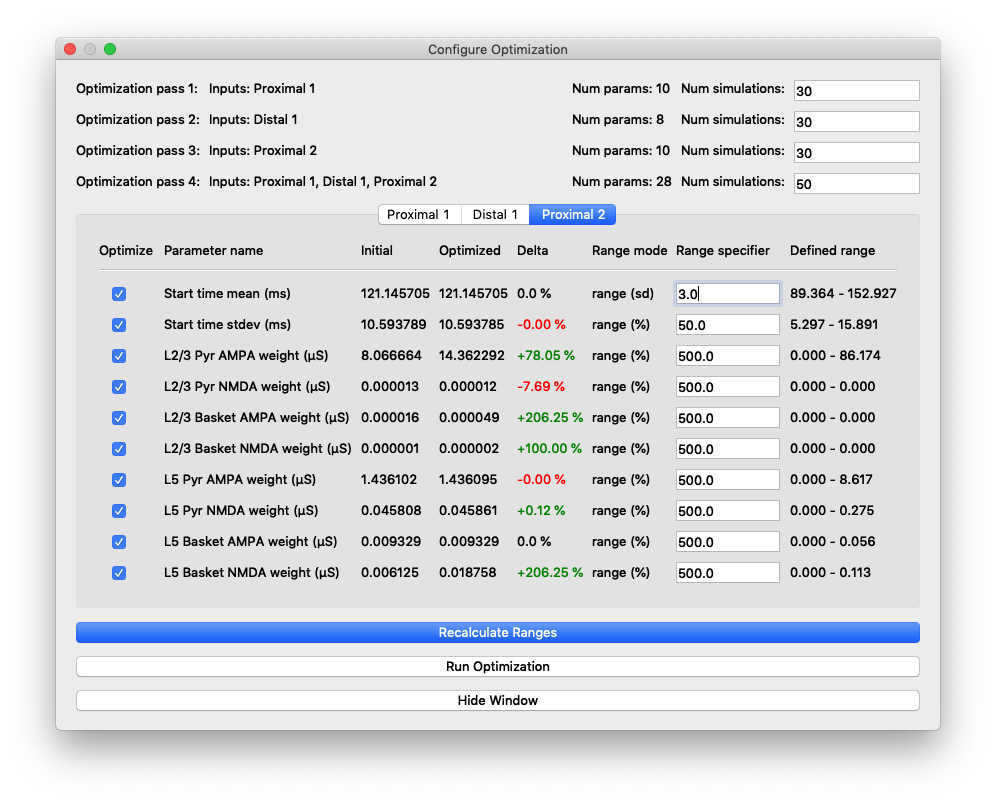
Task: Start the Run Optimization button
Action: tap(498, 666)
